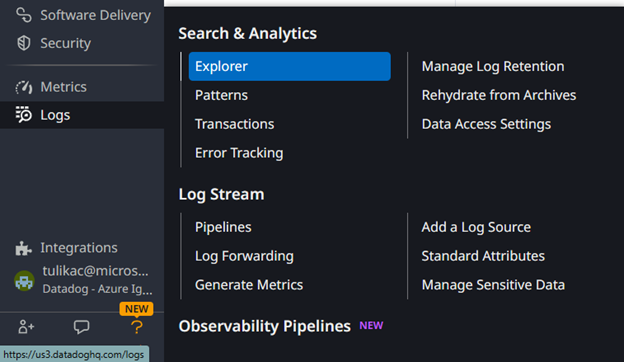Image resolution: width=624 pixels, height=362 pixels.
Task: Open the help question mark icon
Action: click(x=136, y=327)
